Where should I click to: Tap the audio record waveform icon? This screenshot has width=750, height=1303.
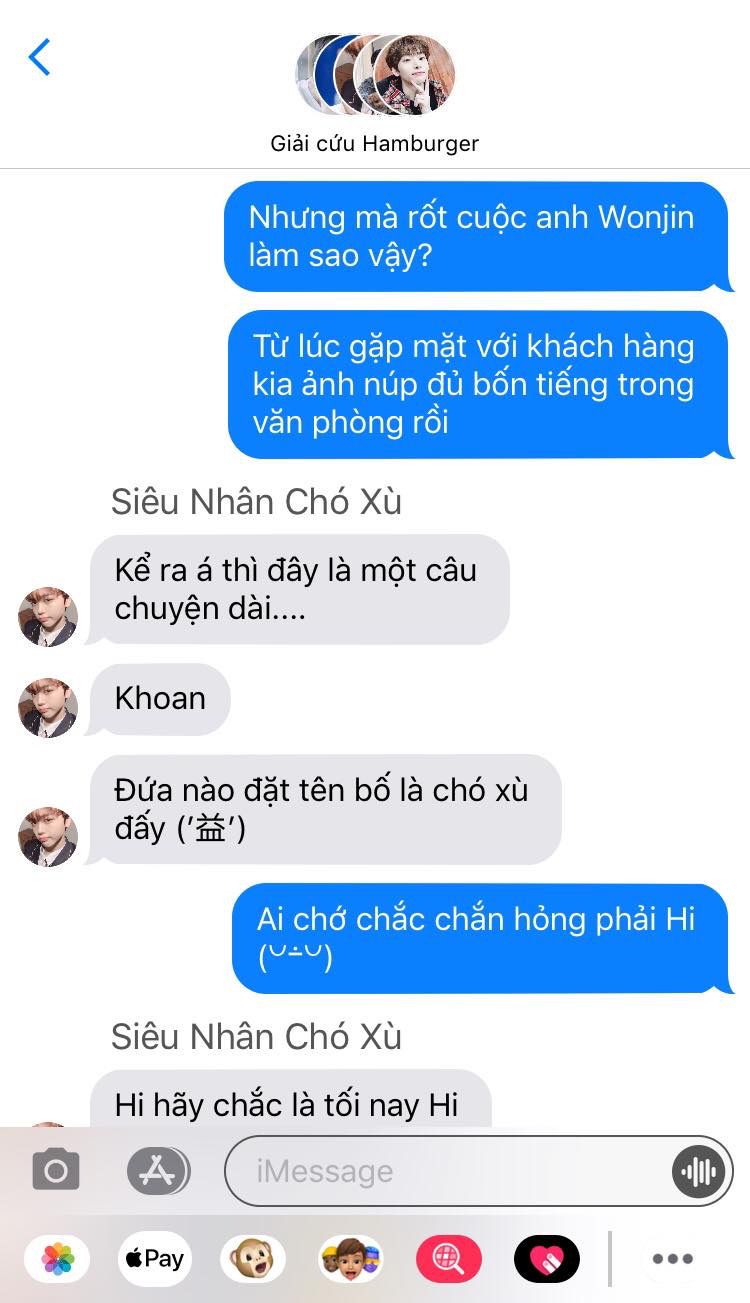pos(699,1171)
